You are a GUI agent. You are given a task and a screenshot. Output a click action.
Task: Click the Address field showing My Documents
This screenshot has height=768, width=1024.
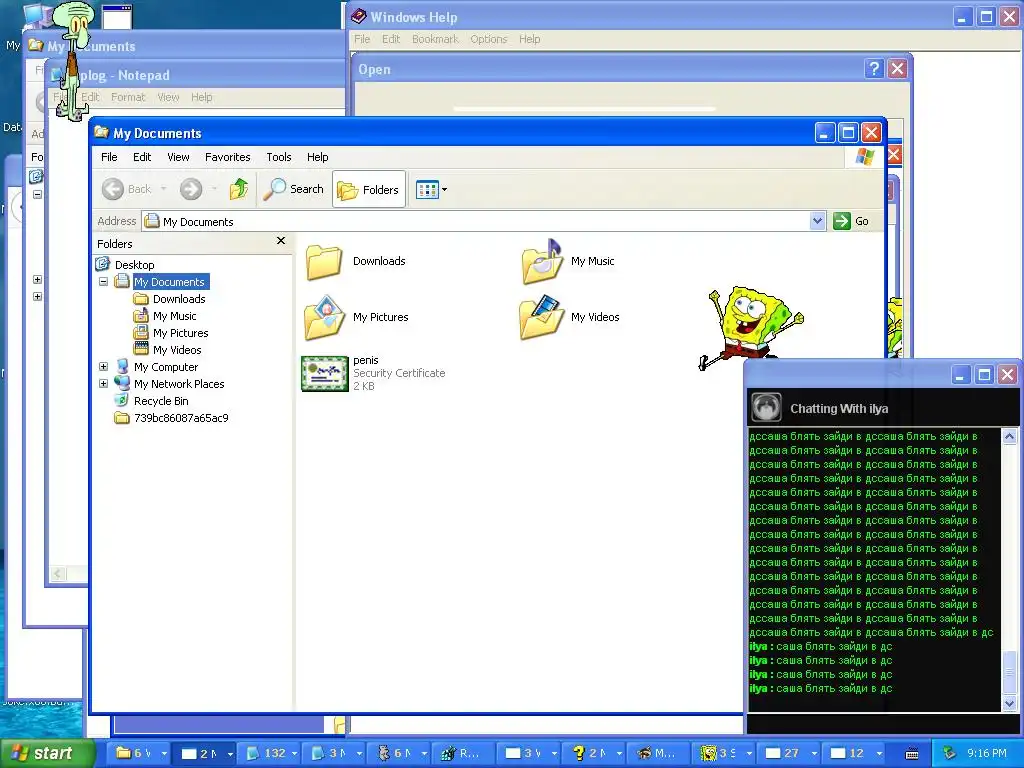[x=475, y=221]
